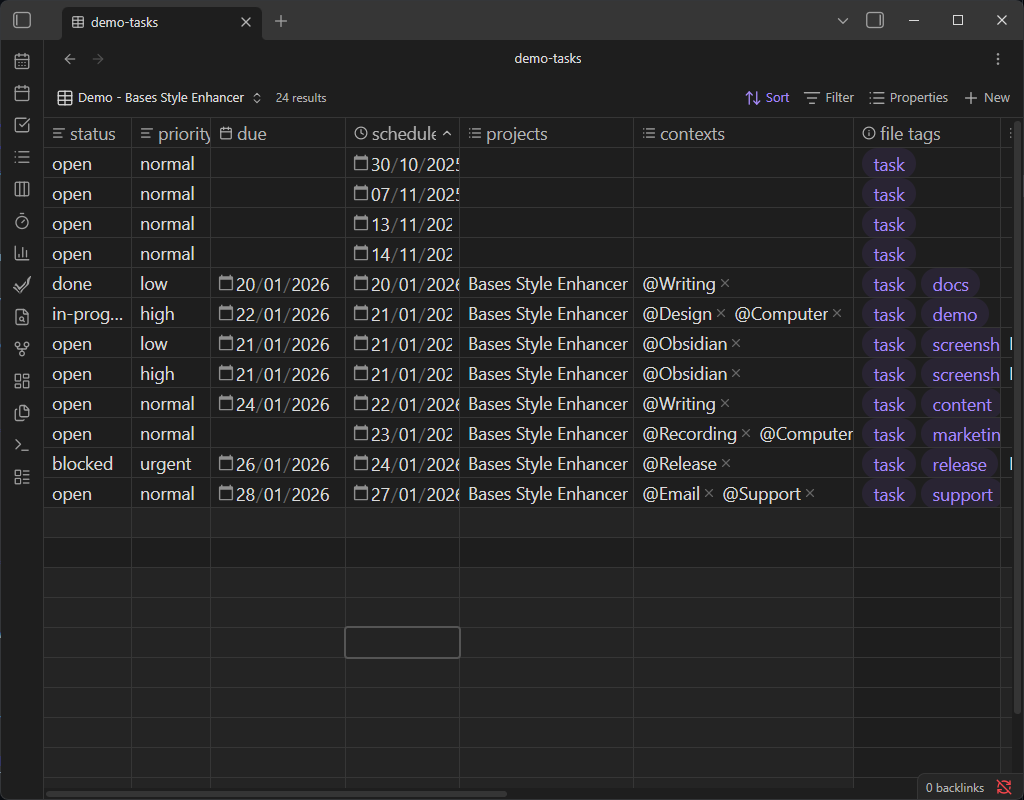Open the tab list chevron near window controls

pyautogui.click(x=842, y=20)
